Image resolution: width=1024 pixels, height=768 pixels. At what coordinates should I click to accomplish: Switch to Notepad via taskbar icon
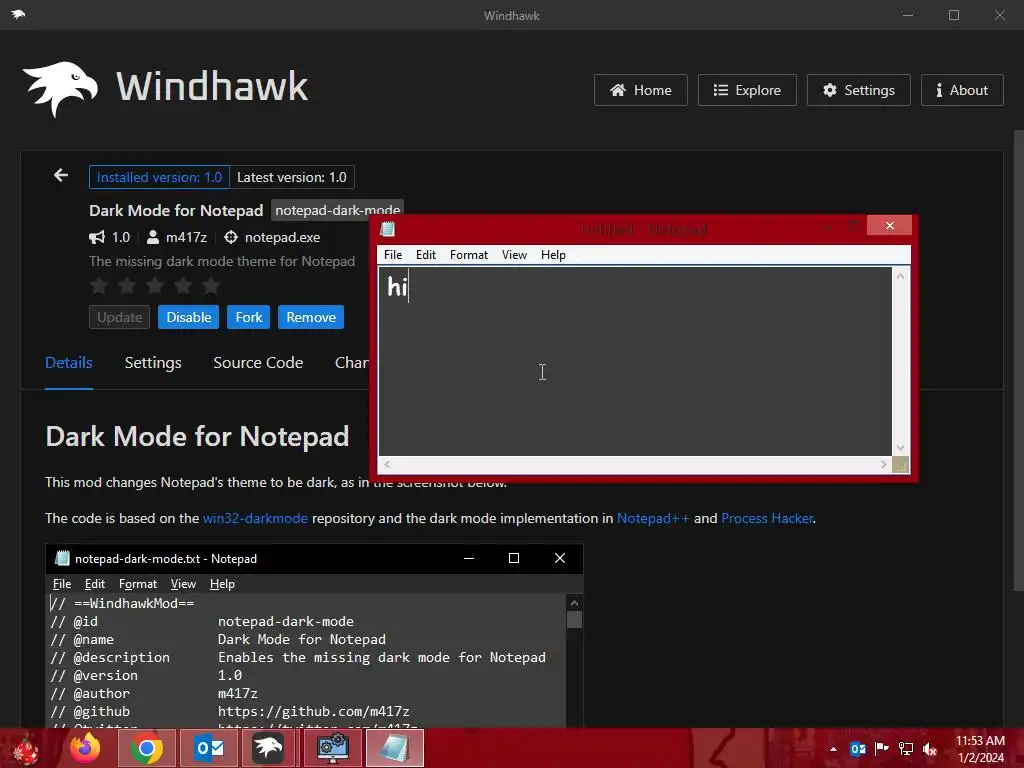click(x=395, y=748)
